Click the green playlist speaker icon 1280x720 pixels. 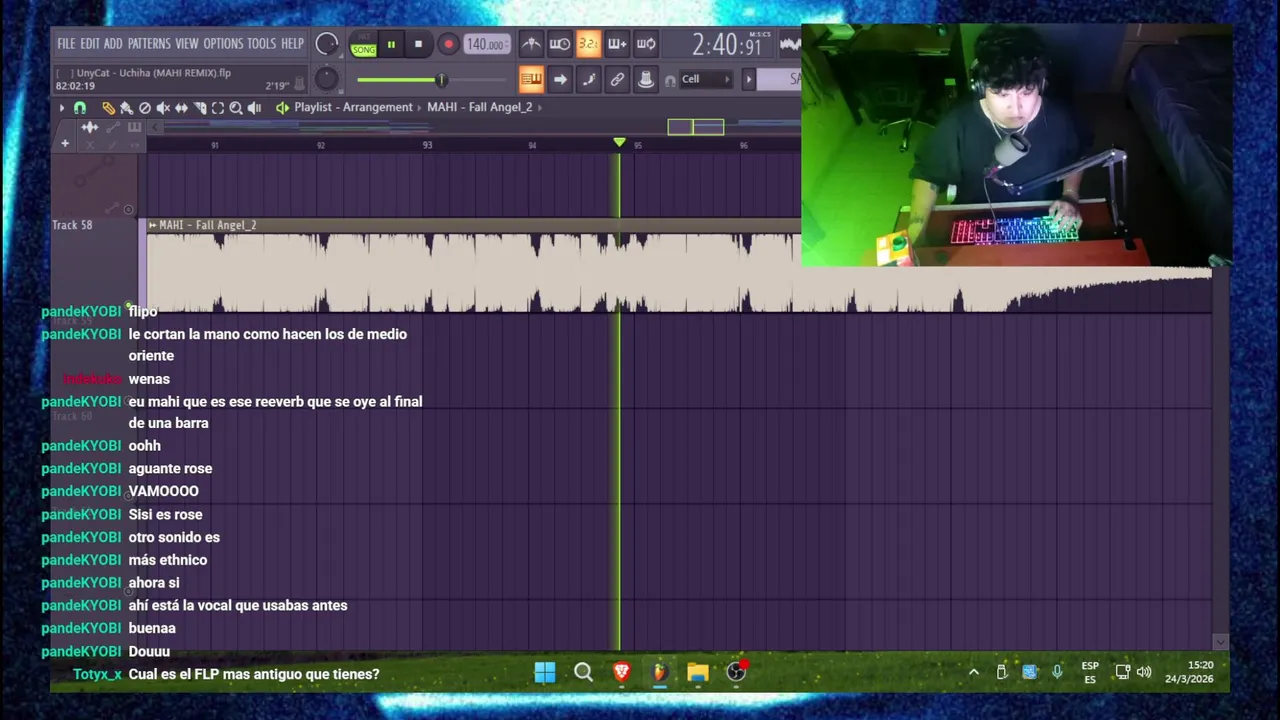[282, 107]
